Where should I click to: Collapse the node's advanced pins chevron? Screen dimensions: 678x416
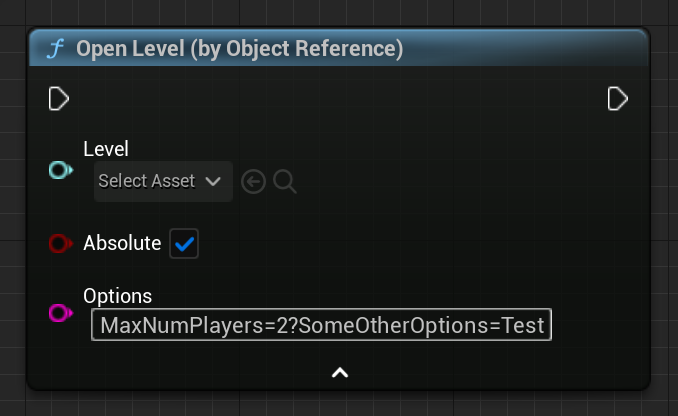[x=340, y=372]
